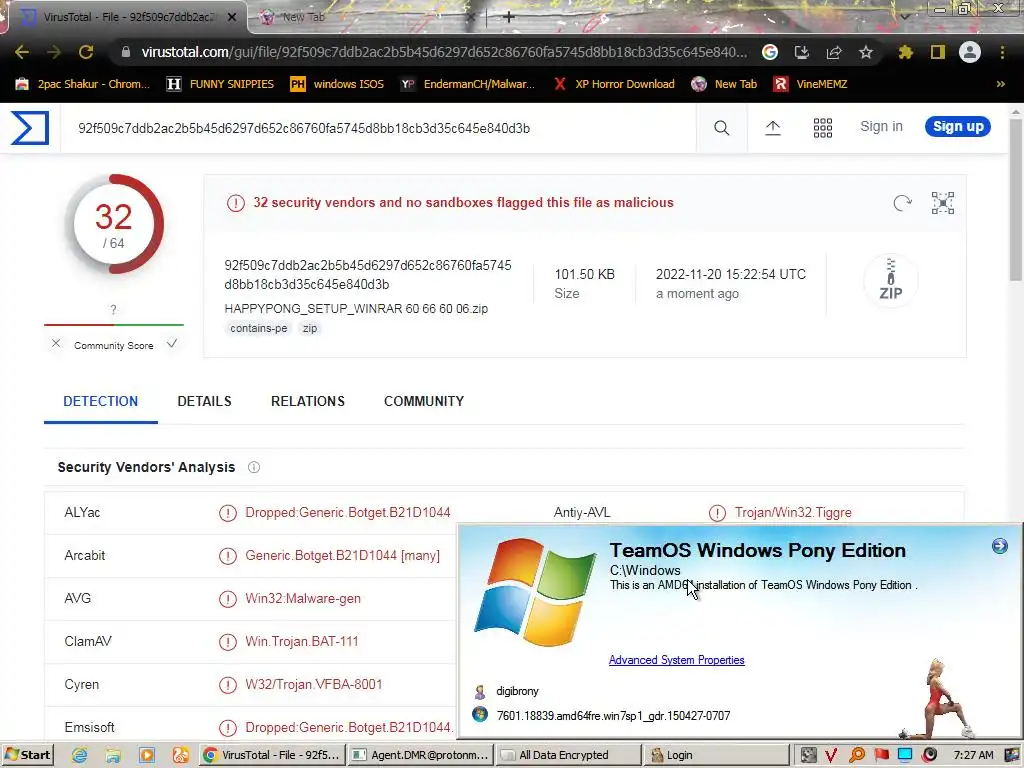This screenshot has width=1024, height=768.
Task: Click the Antiy-AVL Trojan/Win32.Tiggre result
Action: pyautogui.click(x=793, y=513)
